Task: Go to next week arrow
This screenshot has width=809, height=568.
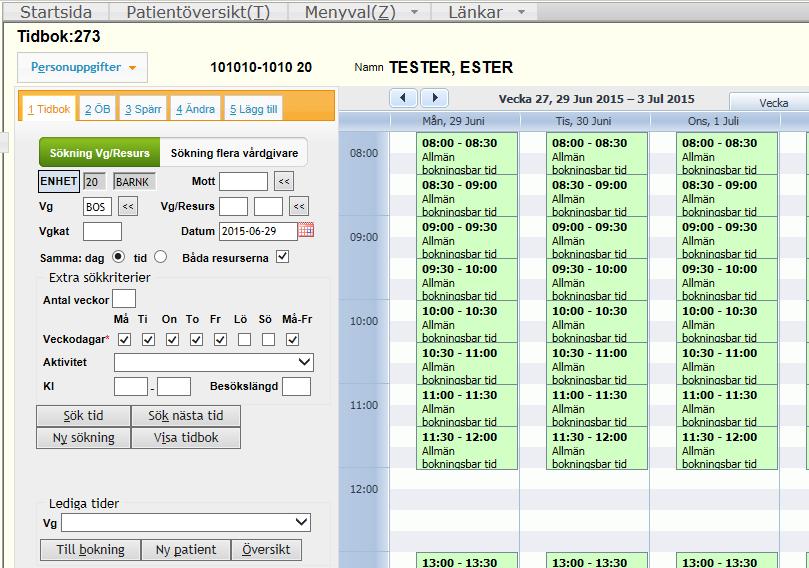Action: [434, 98]
